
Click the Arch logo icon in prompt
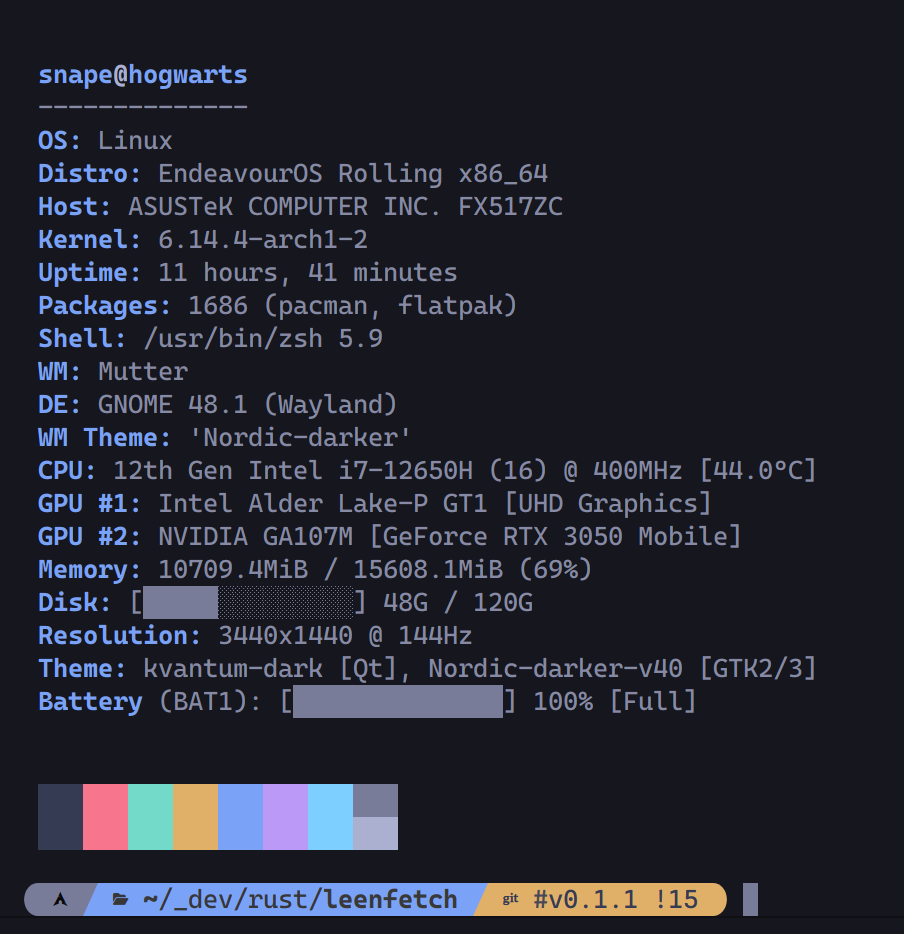click(60, 899)
